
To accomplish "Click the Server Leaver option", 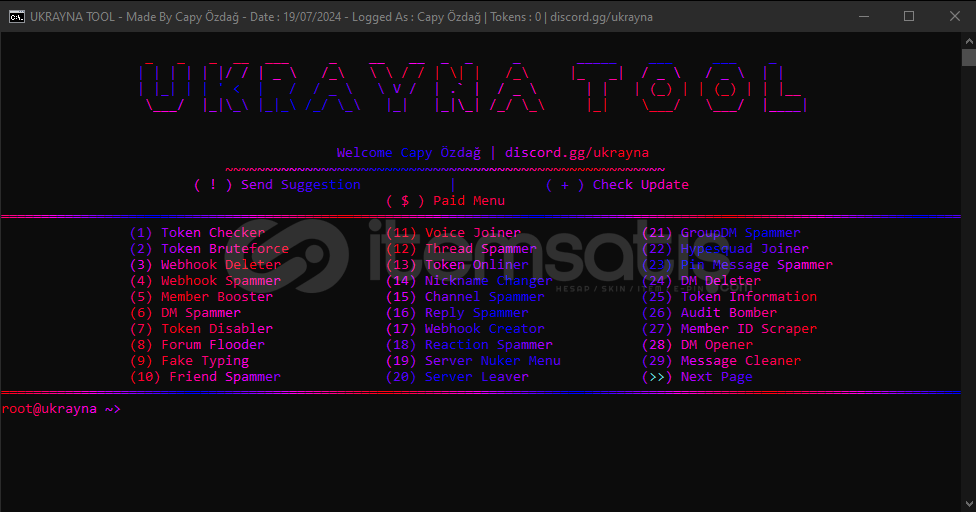I will (457, 377).
